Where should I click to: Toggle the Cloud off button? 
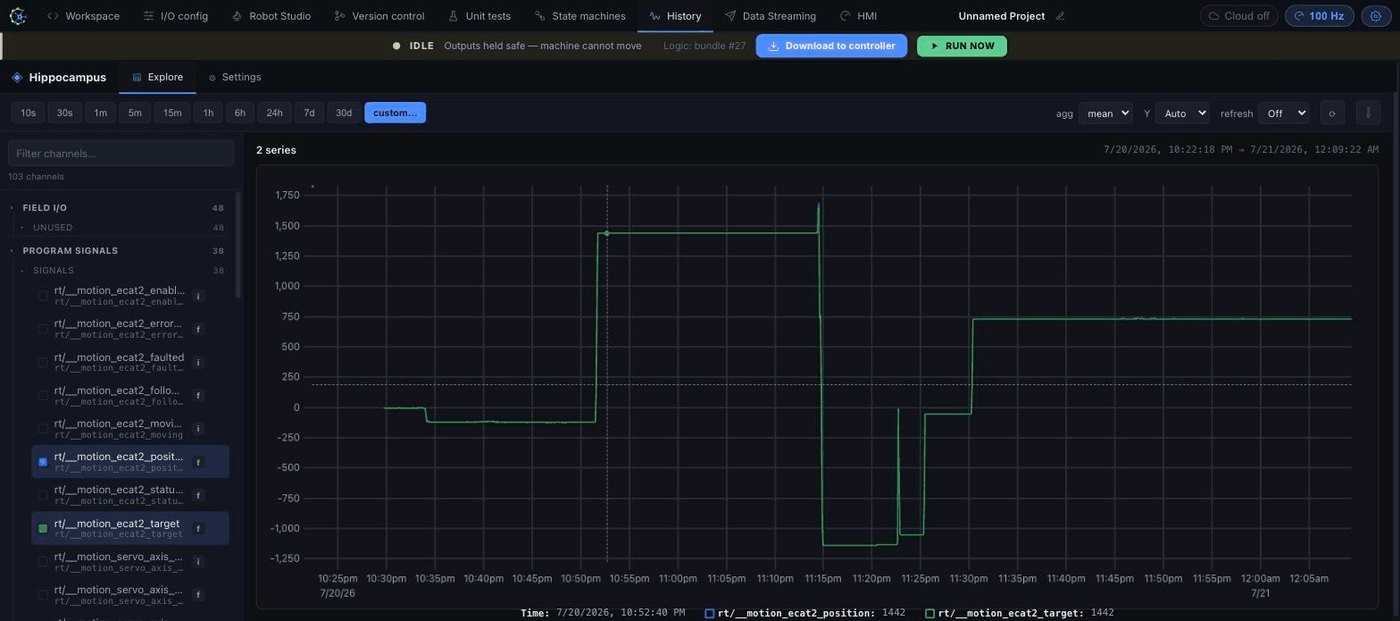point(1239,16)
